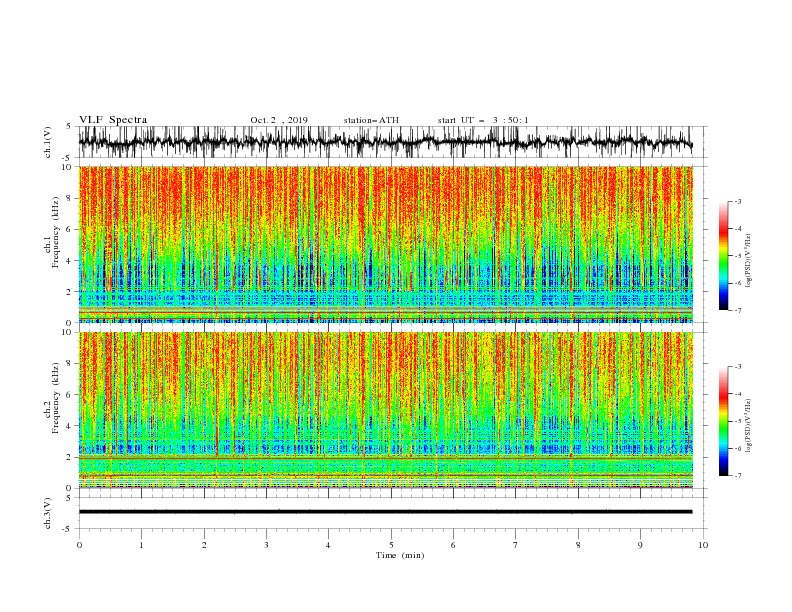Viewport: 792px width, 612px height.
Task: Click the "ch.1(V)" waveform axis label
Action: (x=48, y=142)
